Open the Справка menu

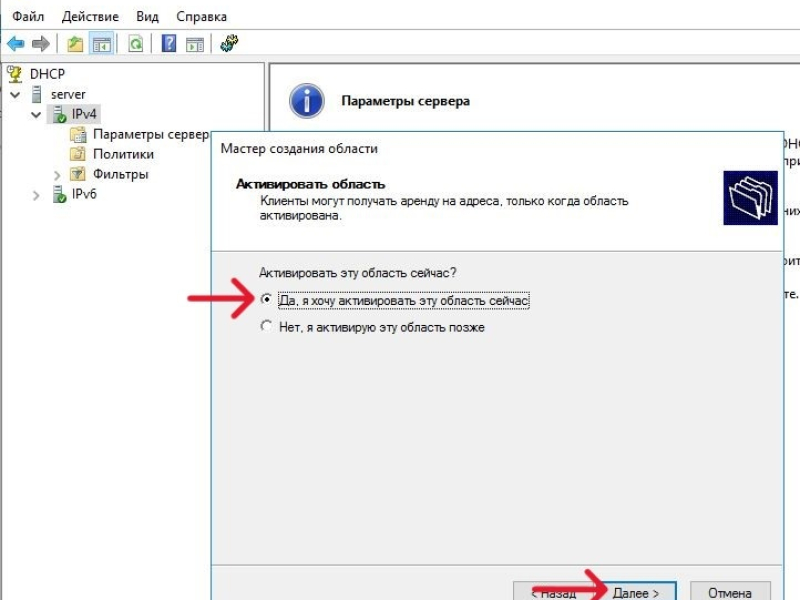point(202,17)
